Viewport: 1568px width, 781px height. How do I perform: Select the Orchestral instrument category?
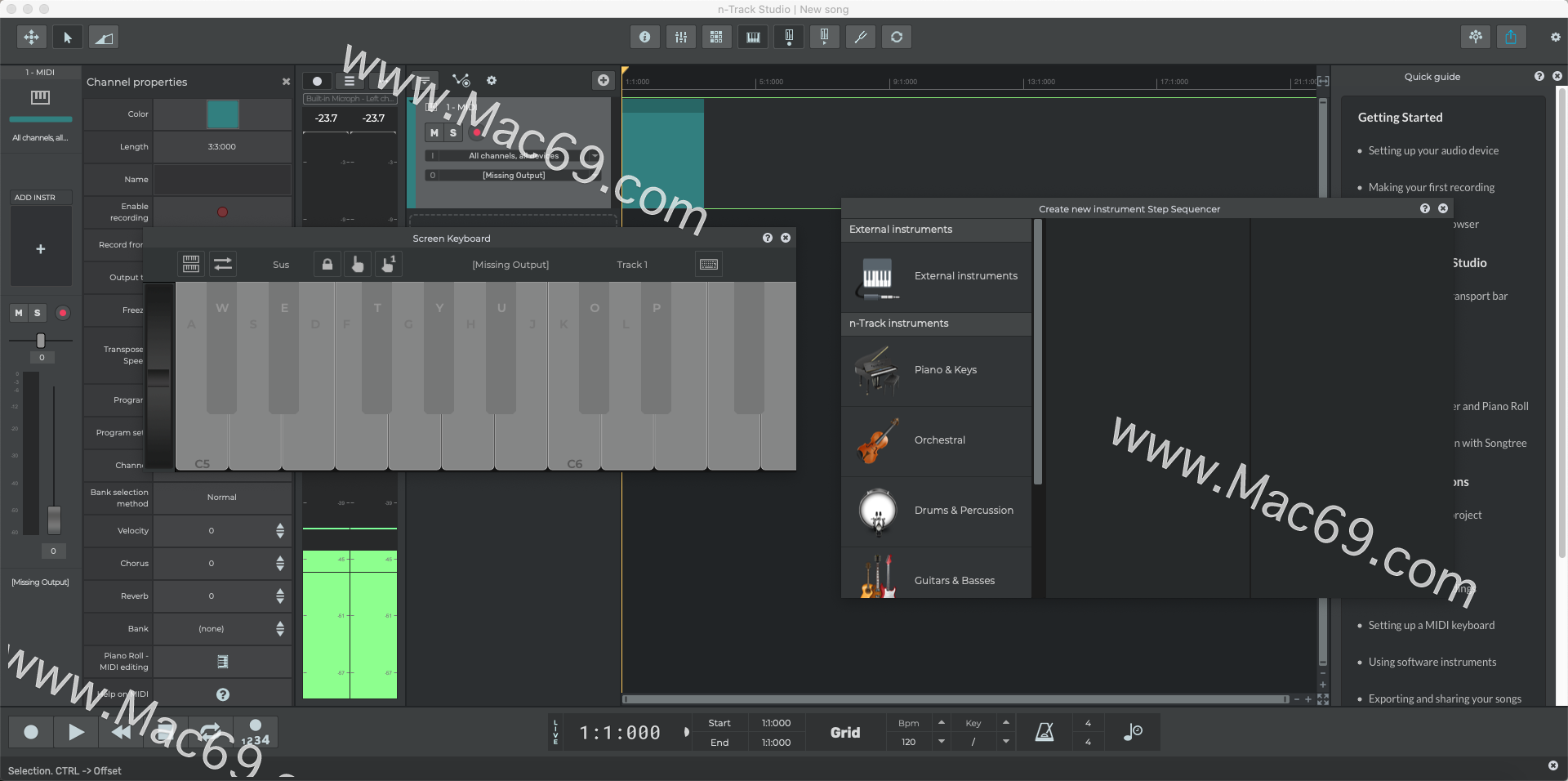click(x=937, y=440)
